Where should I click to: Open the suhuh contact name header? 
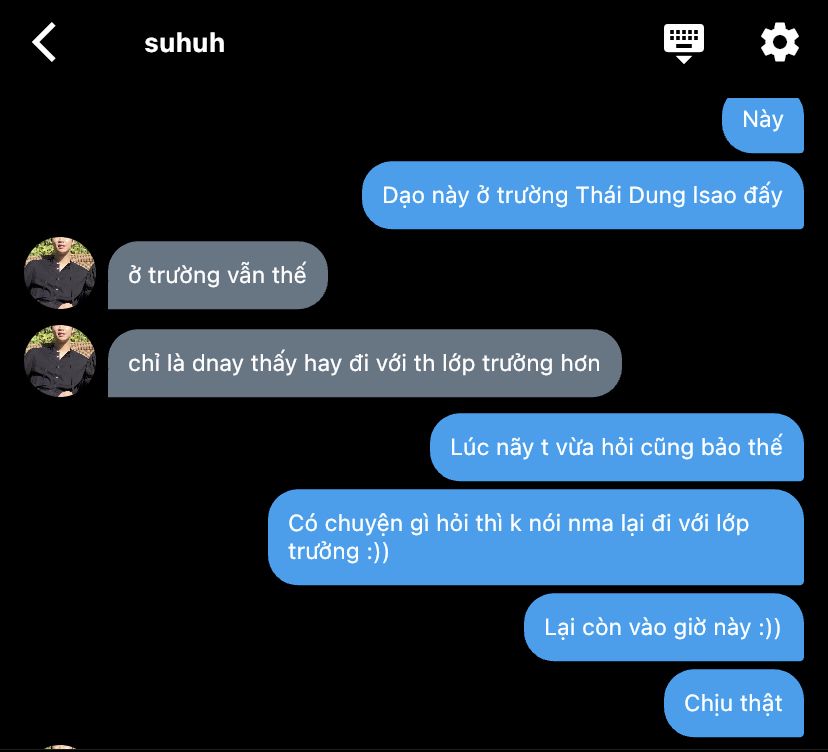[x=184, y=43]
